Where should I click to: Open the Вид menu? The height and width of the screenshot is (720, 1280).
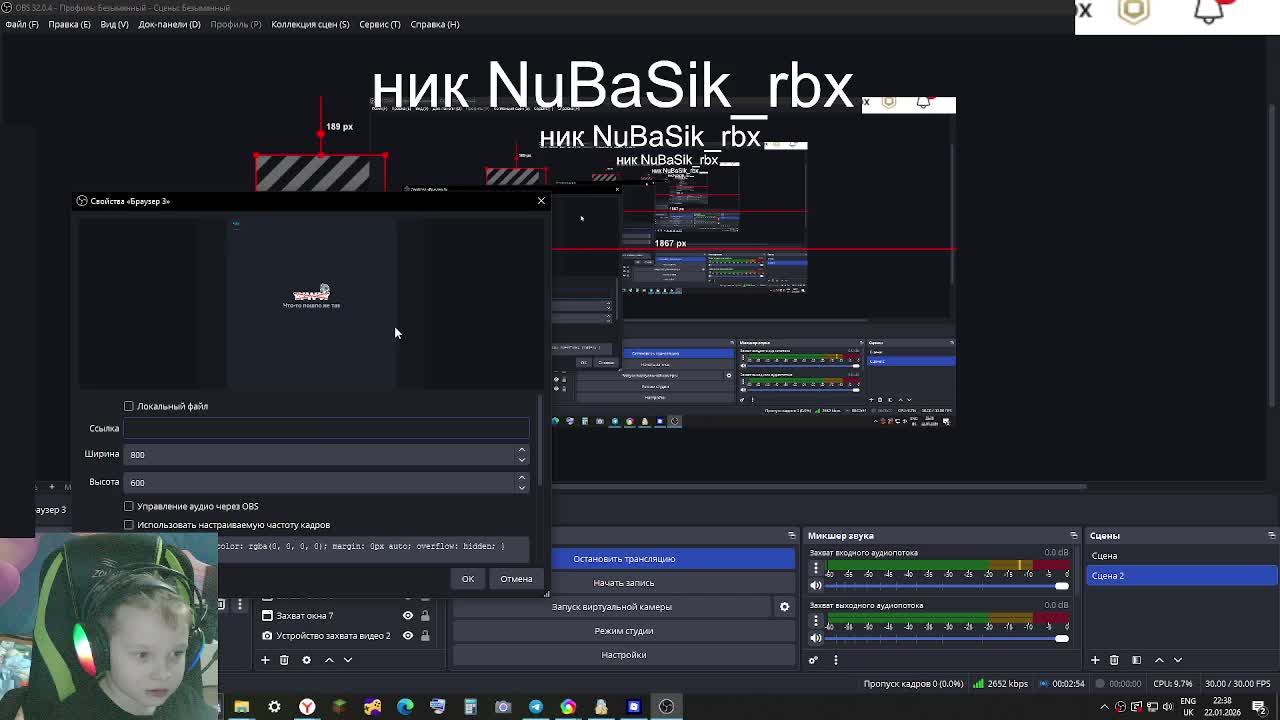pyautogui.click(x=114, y=24)
